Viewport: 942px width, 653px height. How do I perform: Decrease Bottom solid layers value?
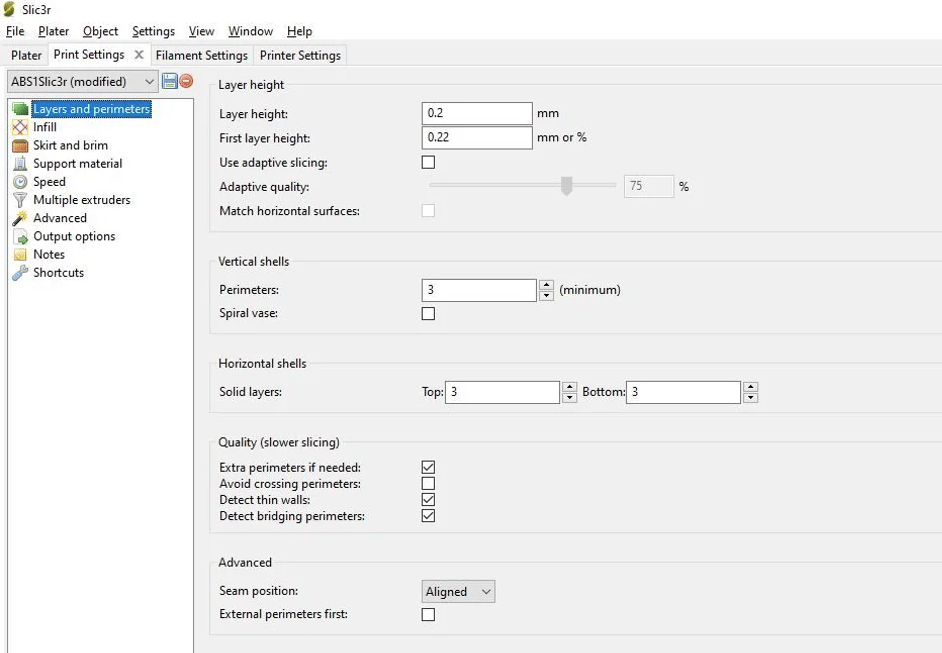pyautogui.click(x=750, y=398)
